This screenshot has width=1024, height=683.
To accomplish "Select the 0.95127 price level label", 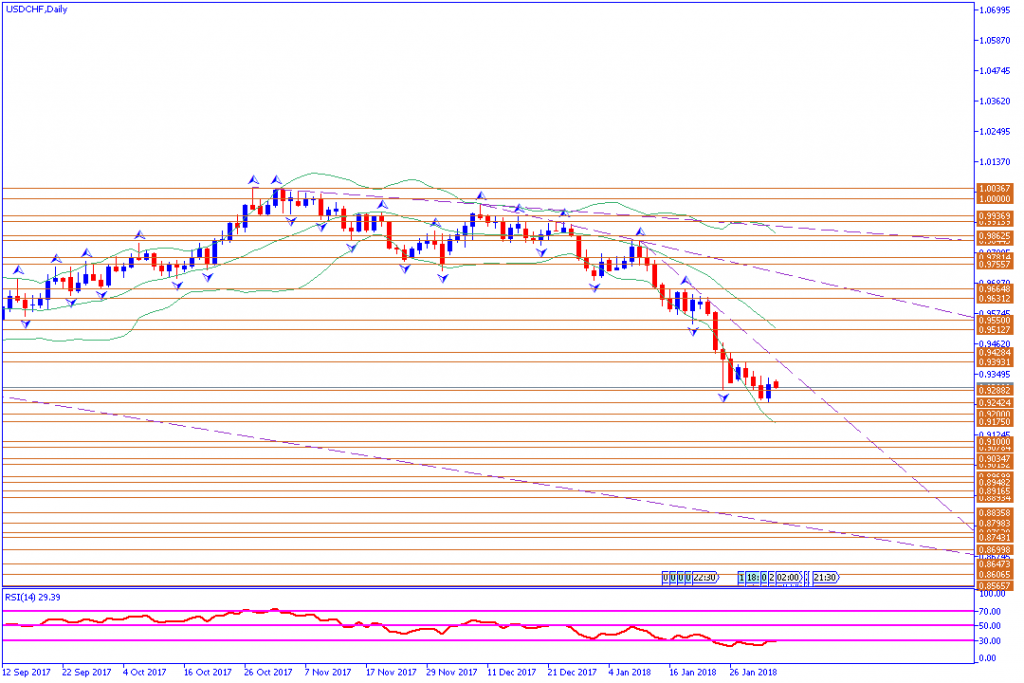I will coord(994,330).
